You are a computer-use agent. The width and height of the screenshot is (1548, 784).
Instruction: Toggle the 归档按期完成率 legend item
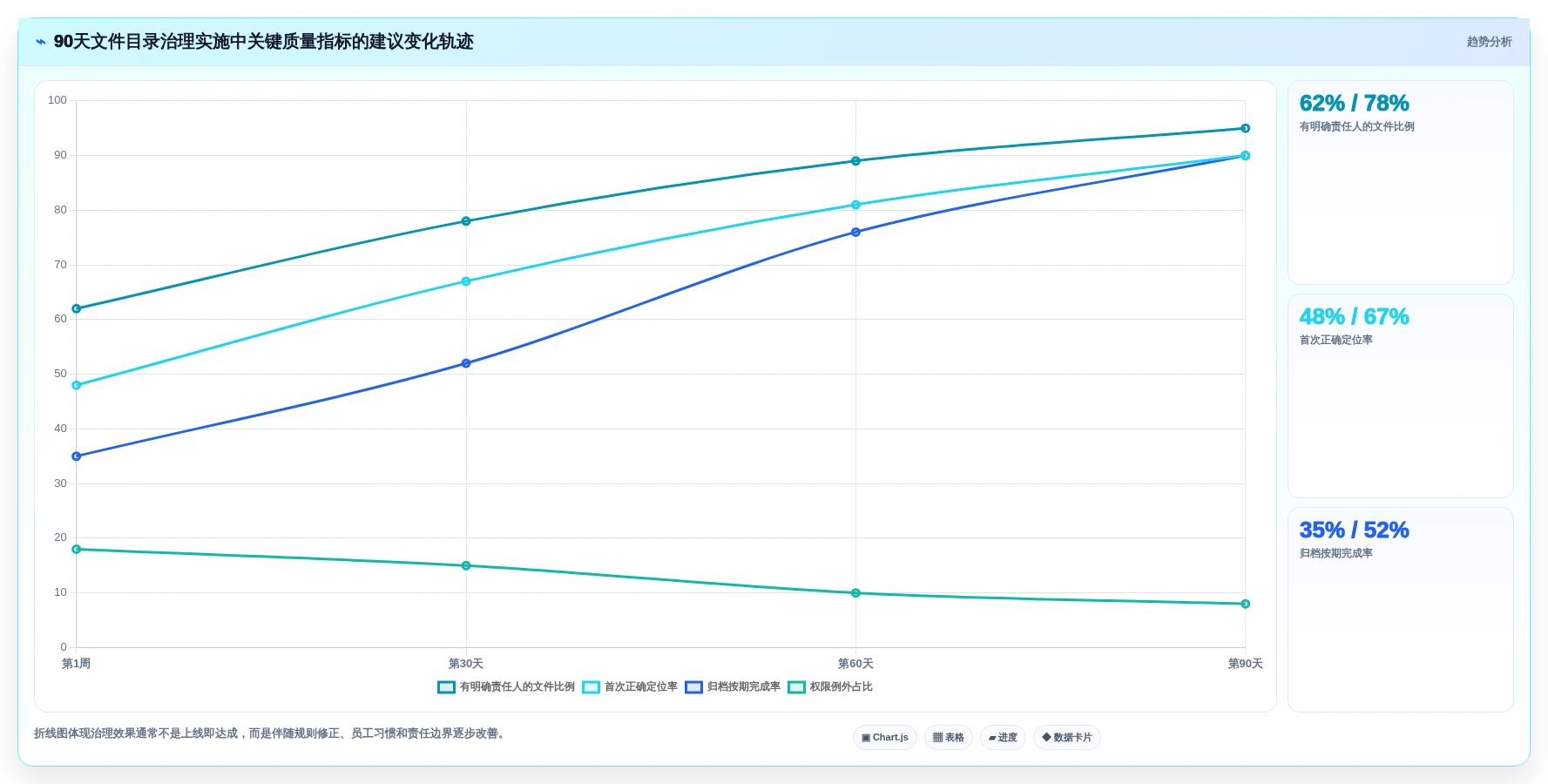[733, 687]
